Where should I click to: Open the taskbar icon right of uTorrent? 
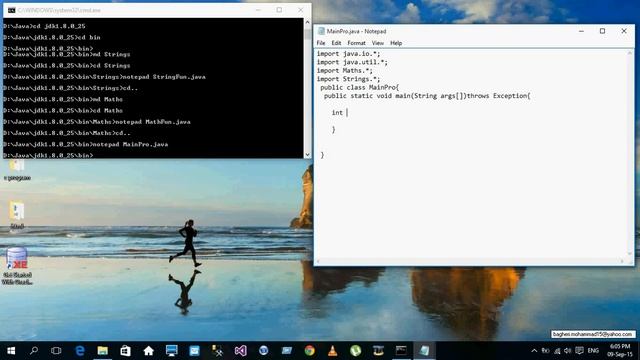tap(378, 351)
